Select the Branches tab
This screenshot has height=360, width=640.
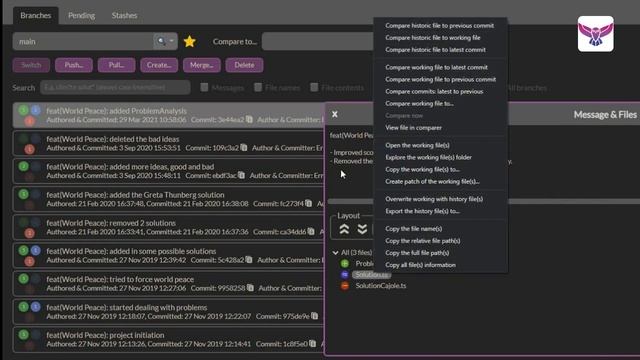pyautogui.click(x=36, y=16)
